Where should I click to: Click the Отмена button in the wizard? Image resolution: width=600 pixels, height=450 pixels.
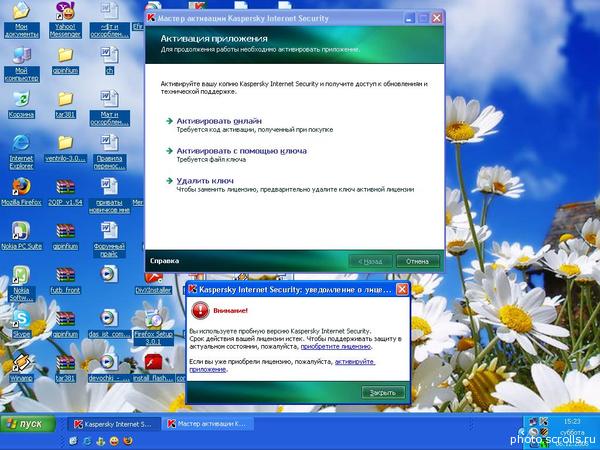coord(417,261)
